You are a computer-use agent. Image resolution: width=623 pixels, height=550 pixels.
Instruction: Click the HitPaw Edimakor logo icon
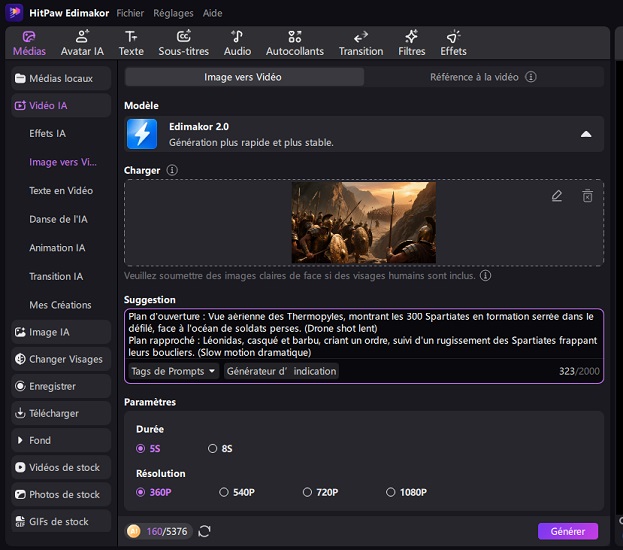click(14, 12)
